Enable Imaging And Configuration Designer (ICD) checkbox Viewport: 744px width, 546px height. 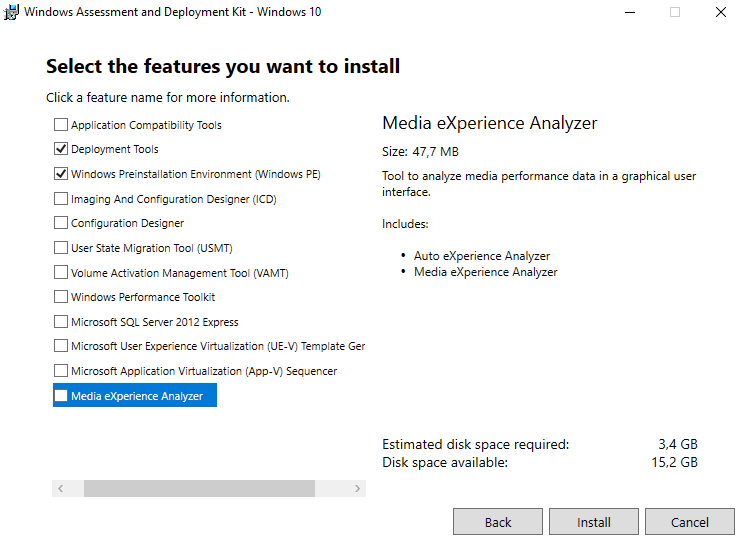(61, 199)
